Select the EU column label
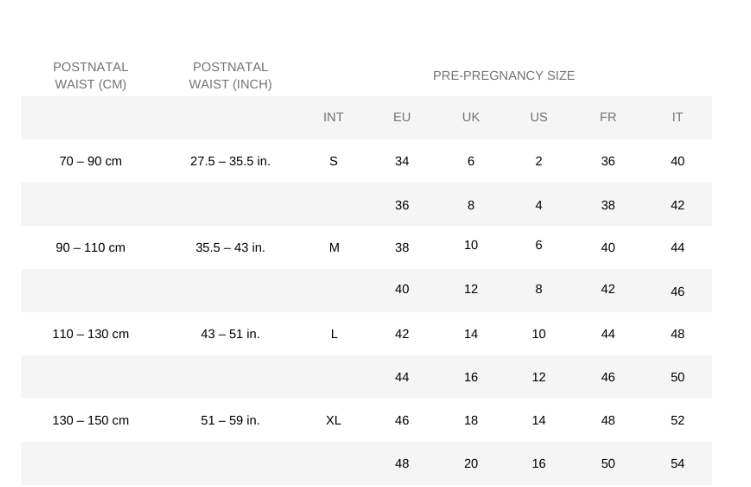This screenshot has width=751, height=487. click(x=402, y=118)
